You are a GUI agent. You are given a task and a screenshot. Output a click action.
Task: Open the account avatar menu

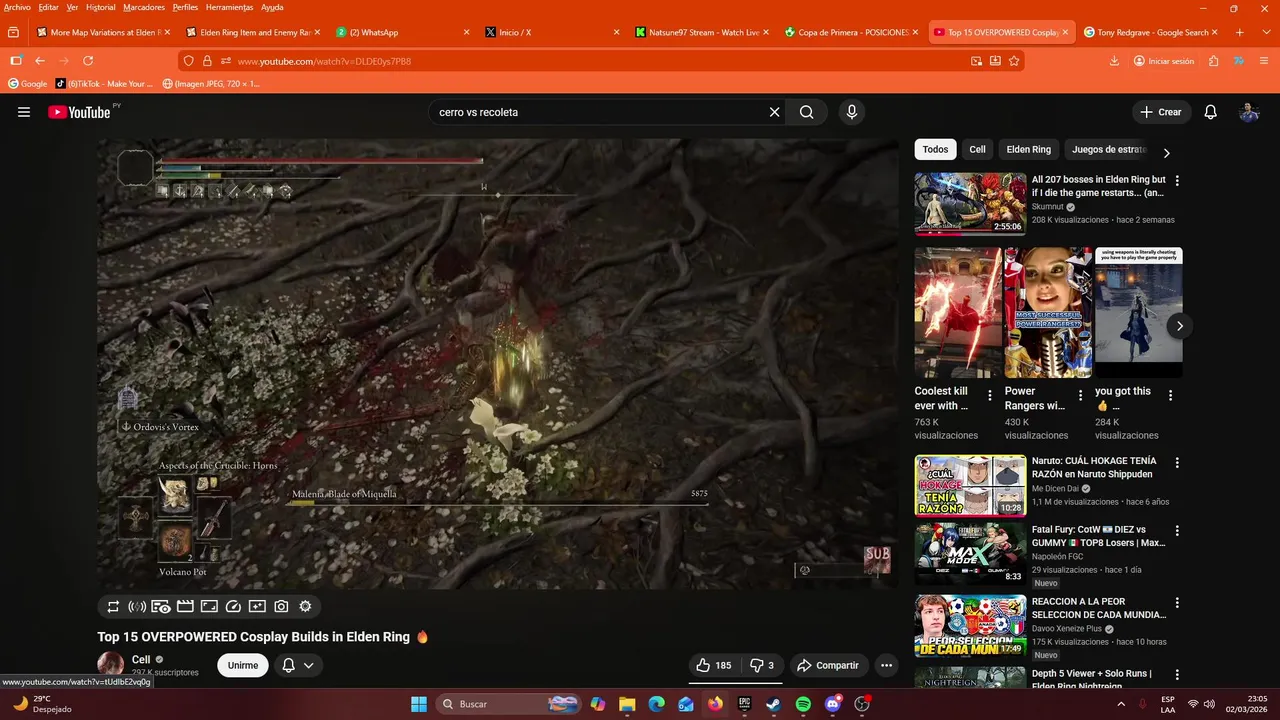pyautogui.click(x=1249, y=112)
